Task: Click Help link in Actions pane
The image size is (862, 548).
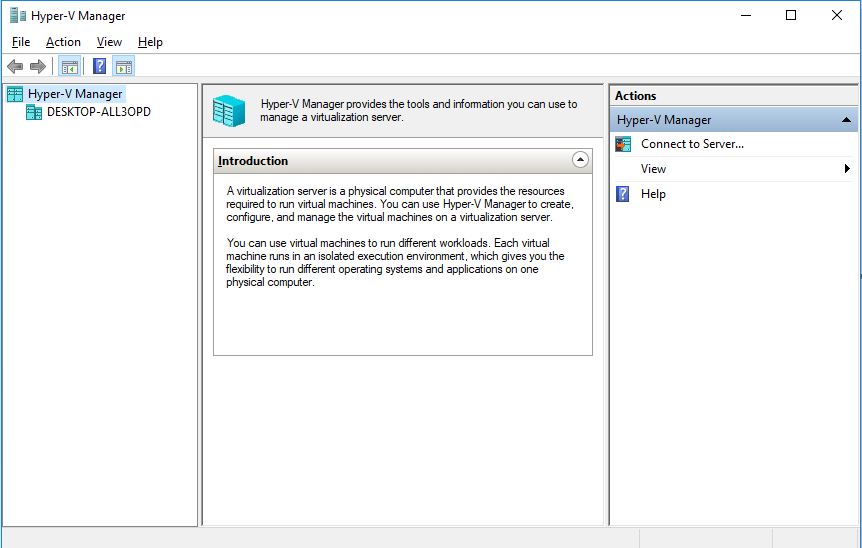Action: click(653, 194)
